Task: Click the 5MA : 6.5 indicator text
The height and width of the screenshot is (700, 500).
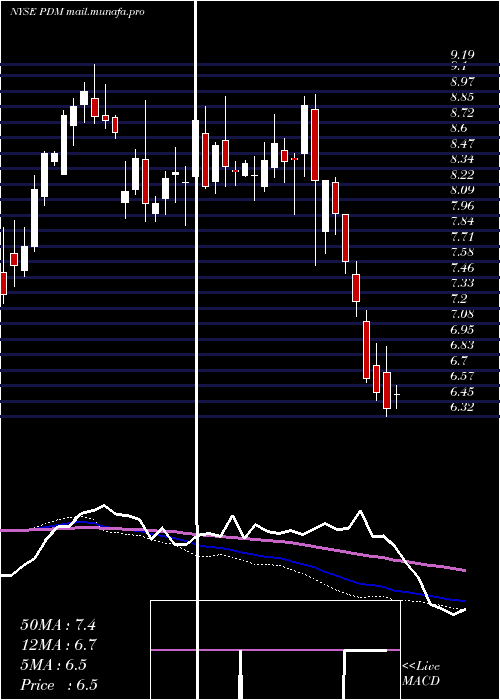Action: (x=54, y=665)
